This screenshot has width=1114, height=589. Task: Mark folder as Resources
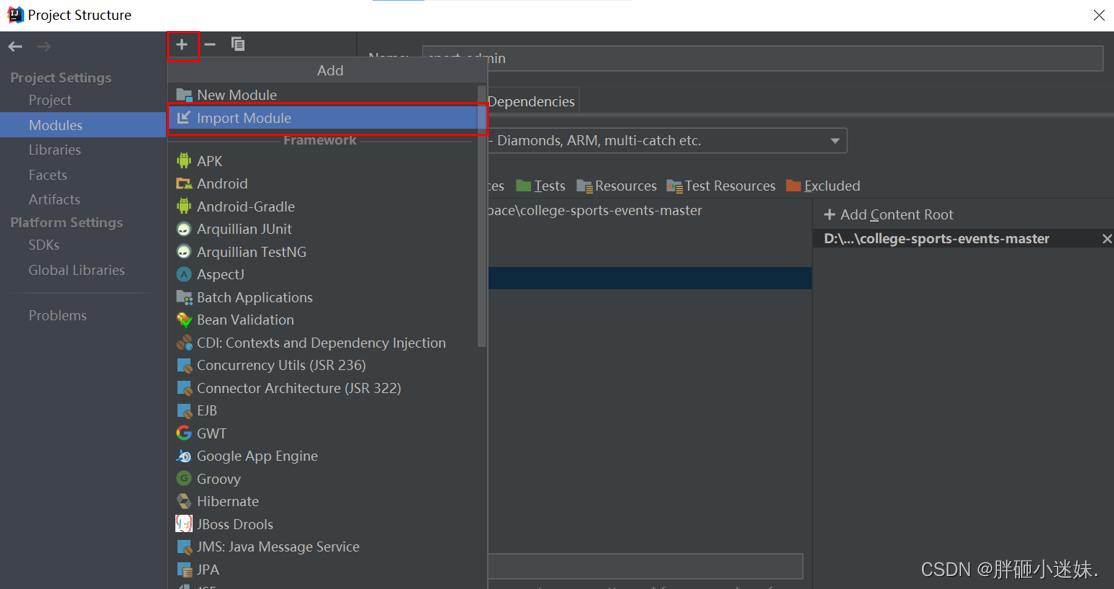tap(617, 186)
